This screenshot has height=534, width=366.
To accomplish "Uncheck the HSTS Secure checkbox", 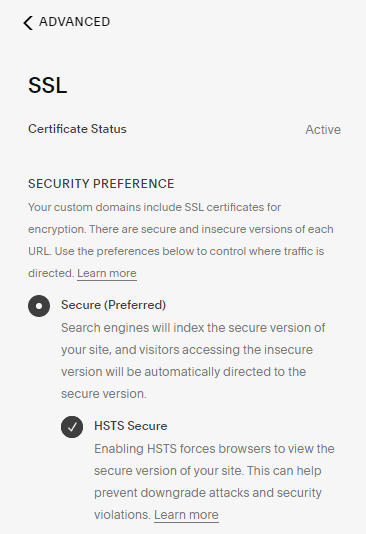I will (72, 427).
